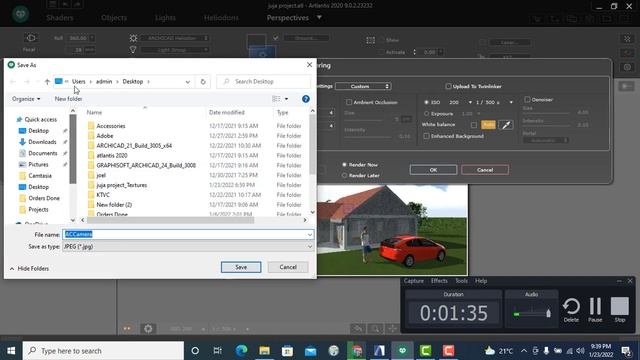Cancel the Save As dialog
Image resolution: width=640 pixels, height=360 pixels.
288,267
